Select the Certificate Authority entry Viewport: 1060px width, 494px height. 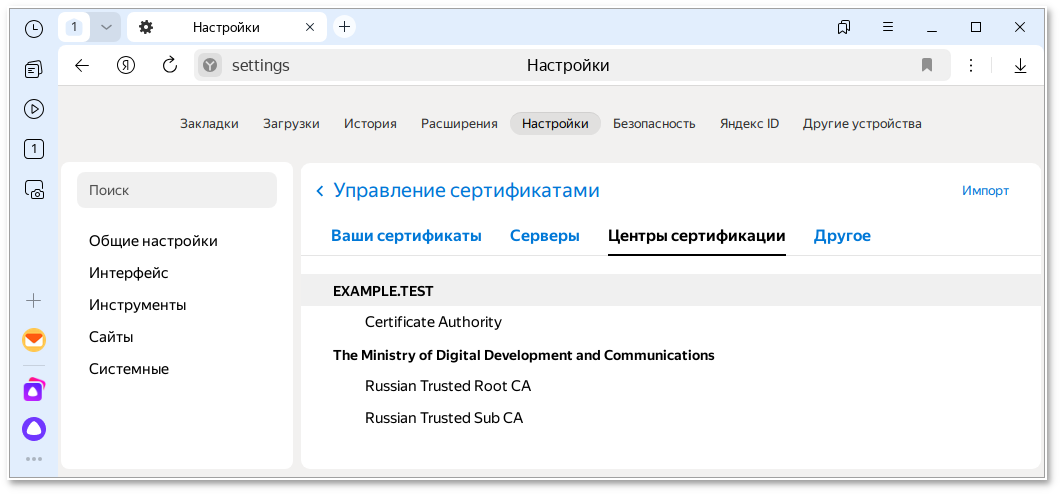click(433, 322)
